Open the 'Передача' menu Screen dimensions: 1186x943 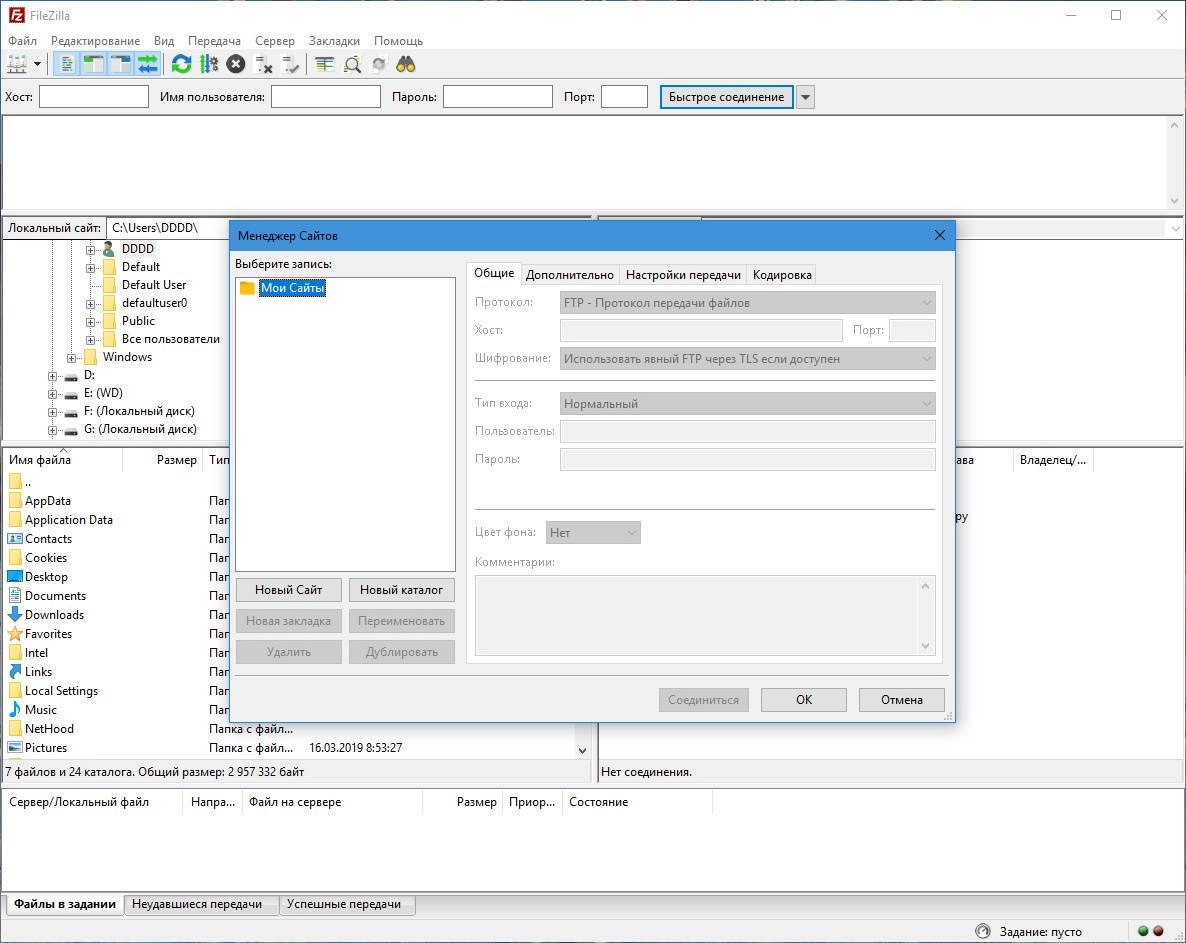tap(214, 41)
